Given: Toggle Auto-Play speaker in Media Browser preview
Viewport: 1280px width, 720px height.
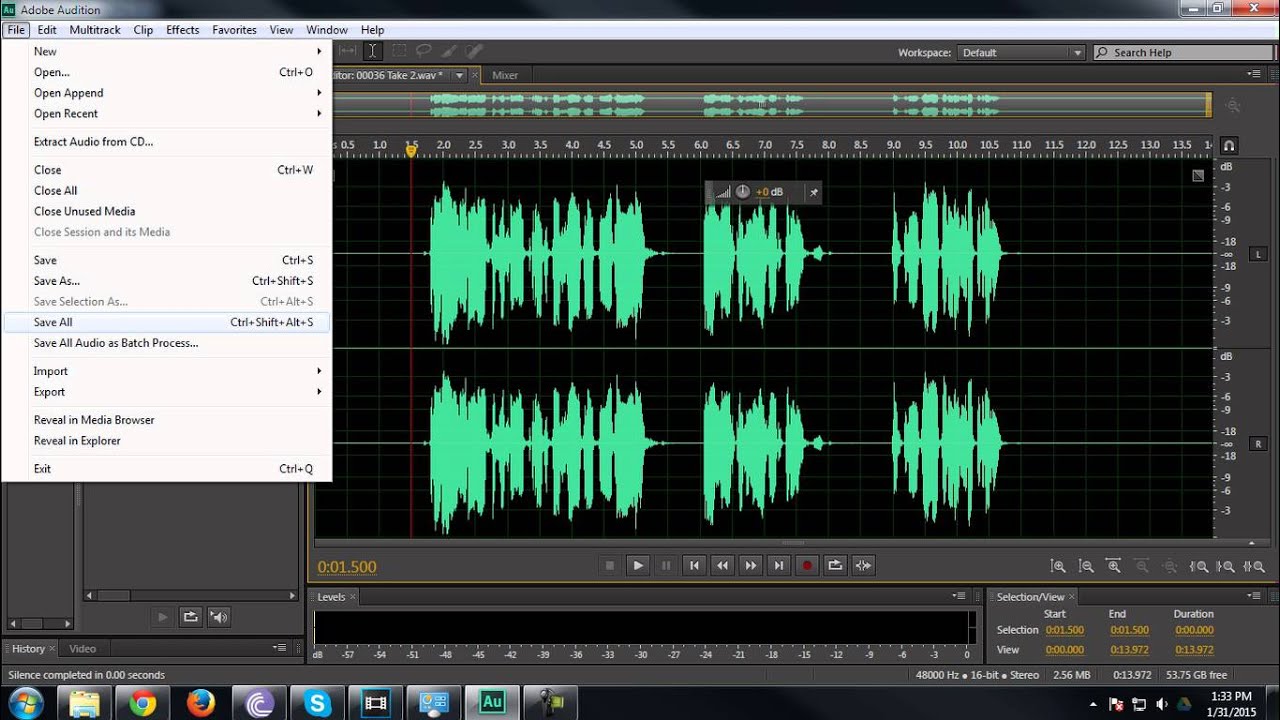Looking at the screenshot, I should pyautogui.click(x=219, y=617).
